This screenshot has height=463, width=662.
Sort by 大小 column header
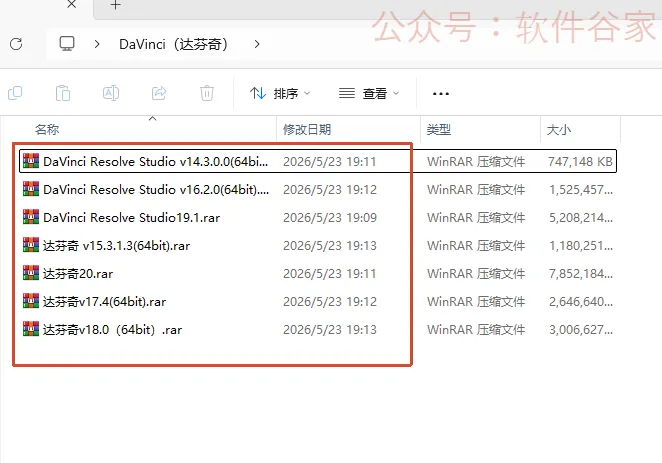coord(559,130)
